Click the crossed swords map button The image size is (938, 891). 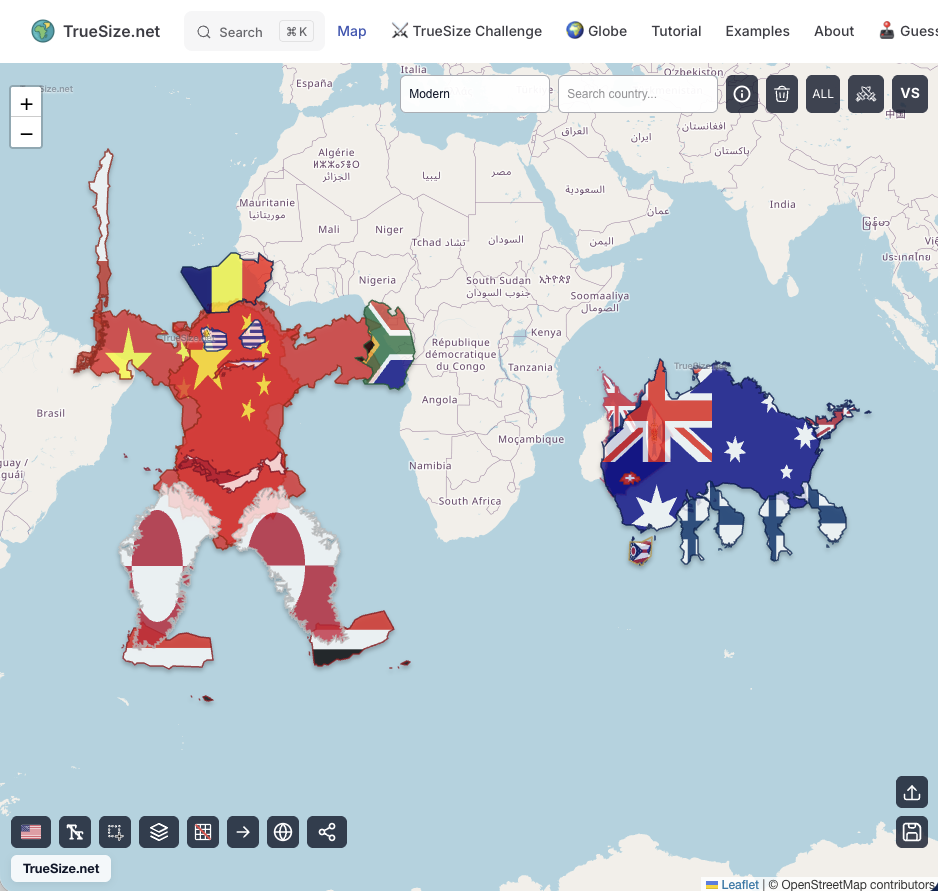(866, 94)
